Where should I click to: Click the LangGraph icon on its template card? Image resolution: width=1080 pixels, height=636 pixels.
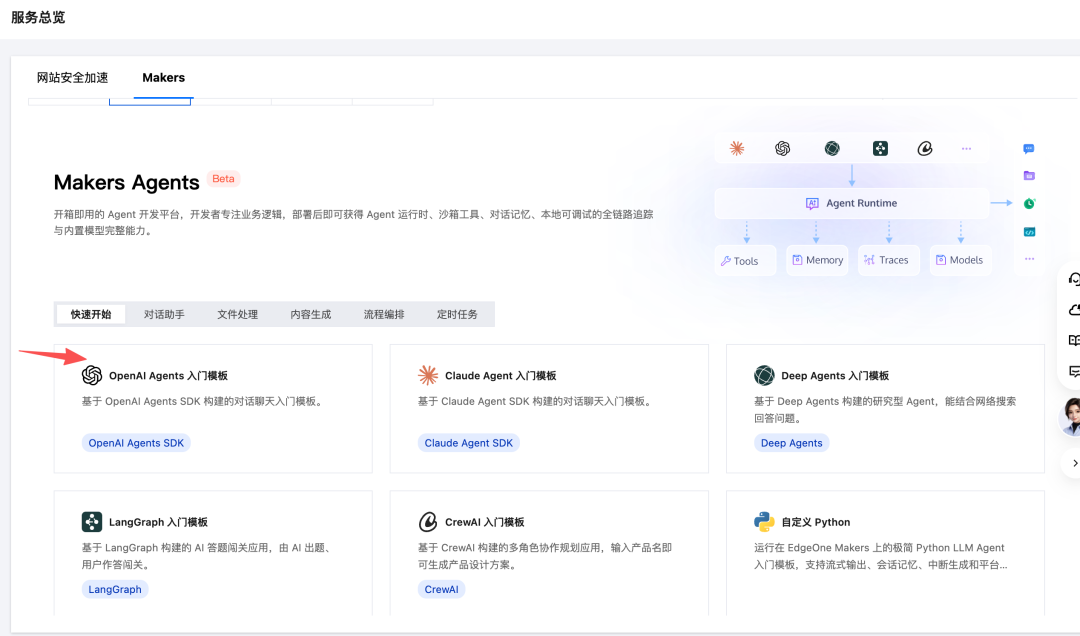[92, 522]
